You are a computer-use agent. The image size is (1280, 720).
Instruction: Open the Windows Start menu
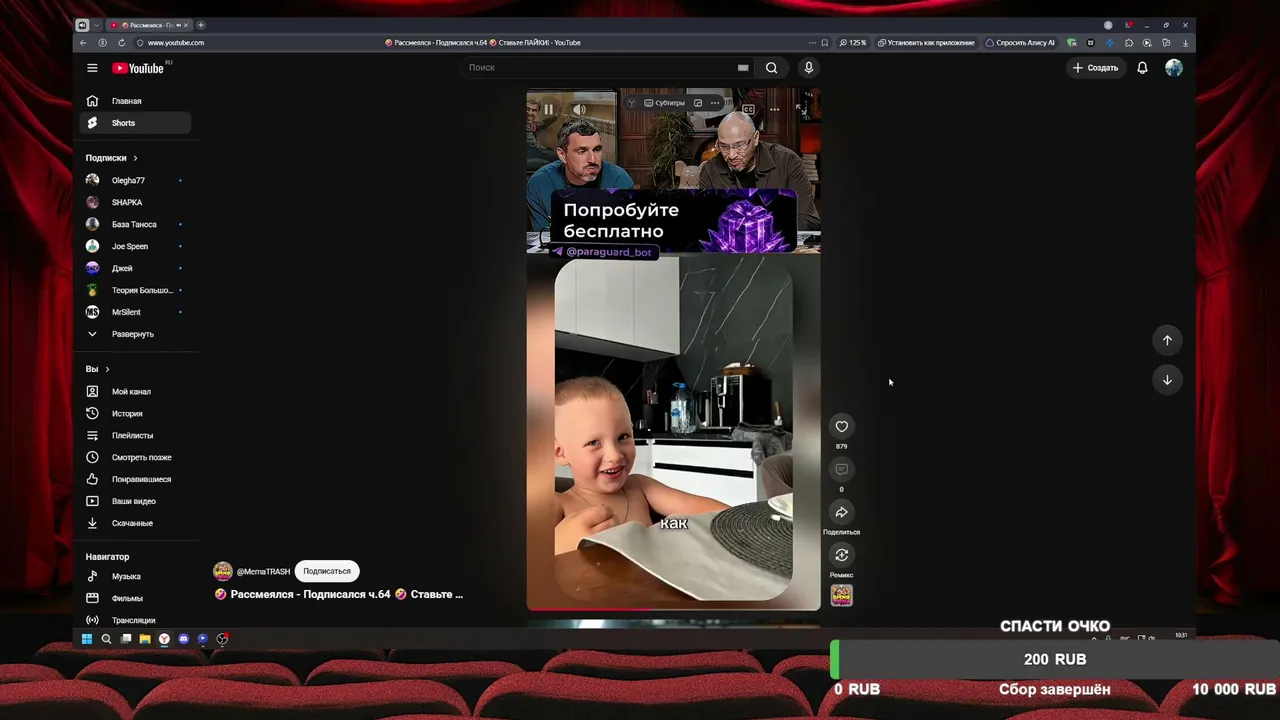87,639
